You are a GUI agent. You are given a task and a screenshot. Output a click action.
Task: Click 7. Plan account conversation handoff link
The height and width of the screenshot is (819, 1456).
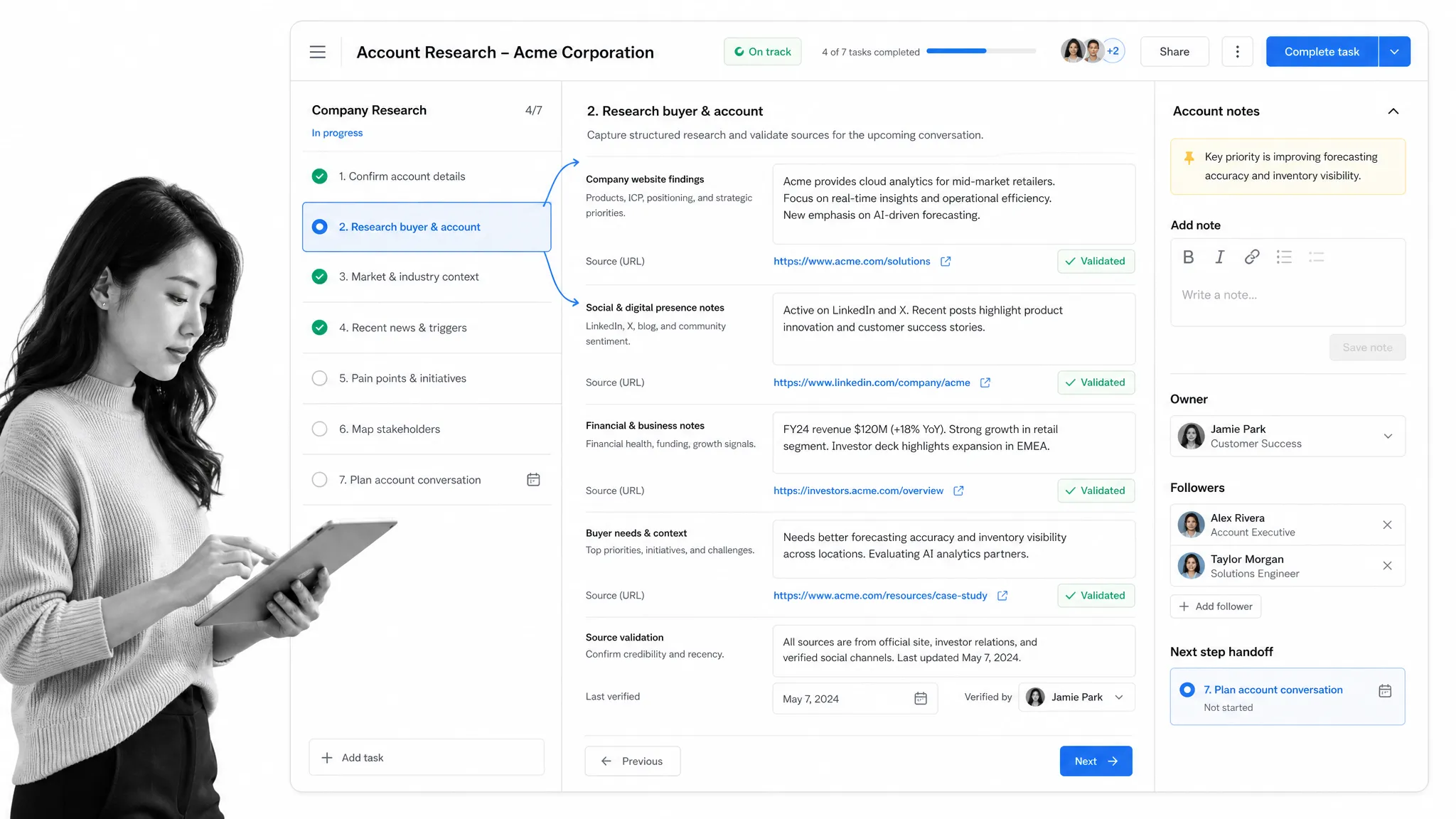(1273, 690)
